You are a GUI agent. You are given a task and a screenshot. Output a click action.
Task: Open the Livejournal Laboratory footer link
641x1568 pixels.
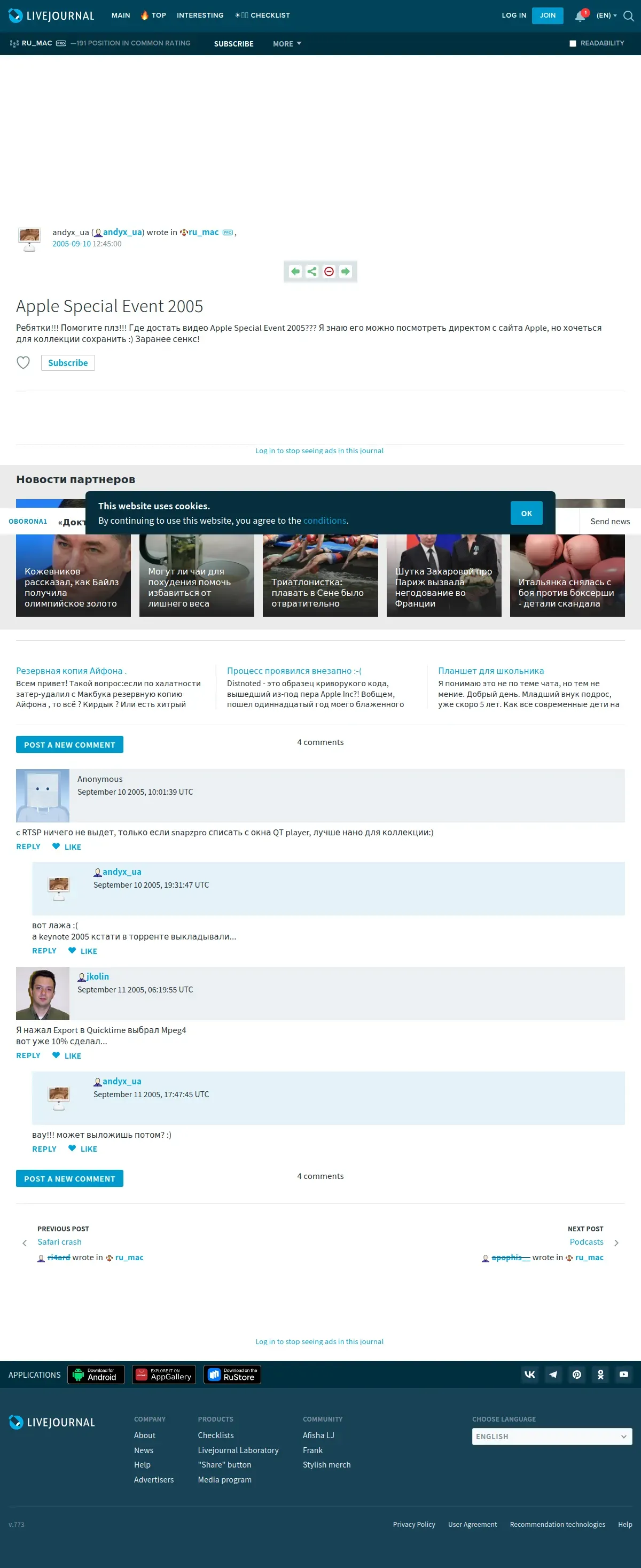click(238, 1450)
